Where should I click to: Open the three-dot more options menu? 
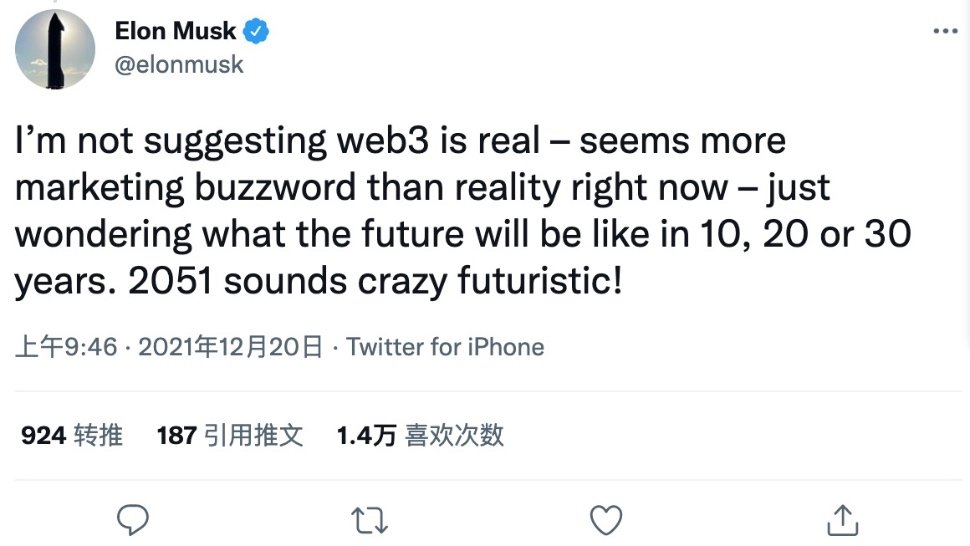pos(944,32)
